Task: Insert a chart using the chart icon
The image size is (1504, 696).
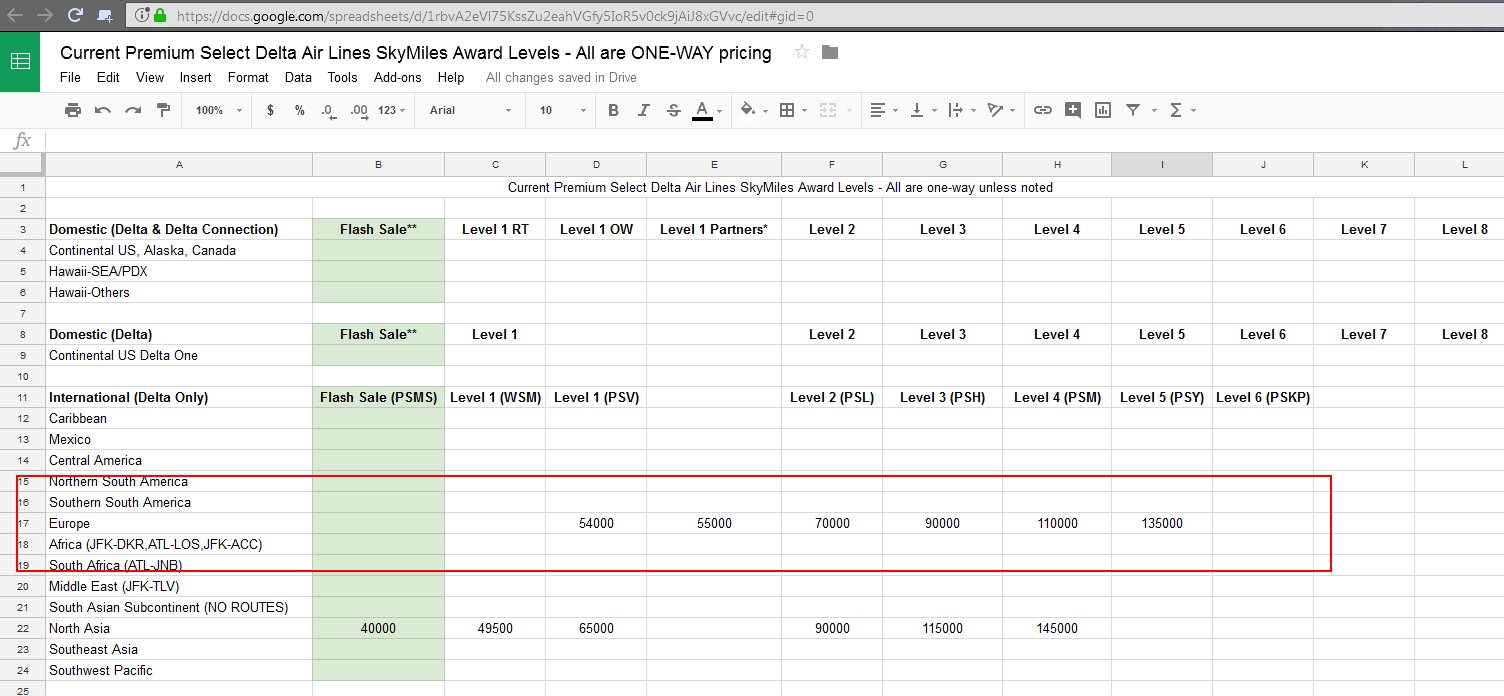Action: 1103,110
